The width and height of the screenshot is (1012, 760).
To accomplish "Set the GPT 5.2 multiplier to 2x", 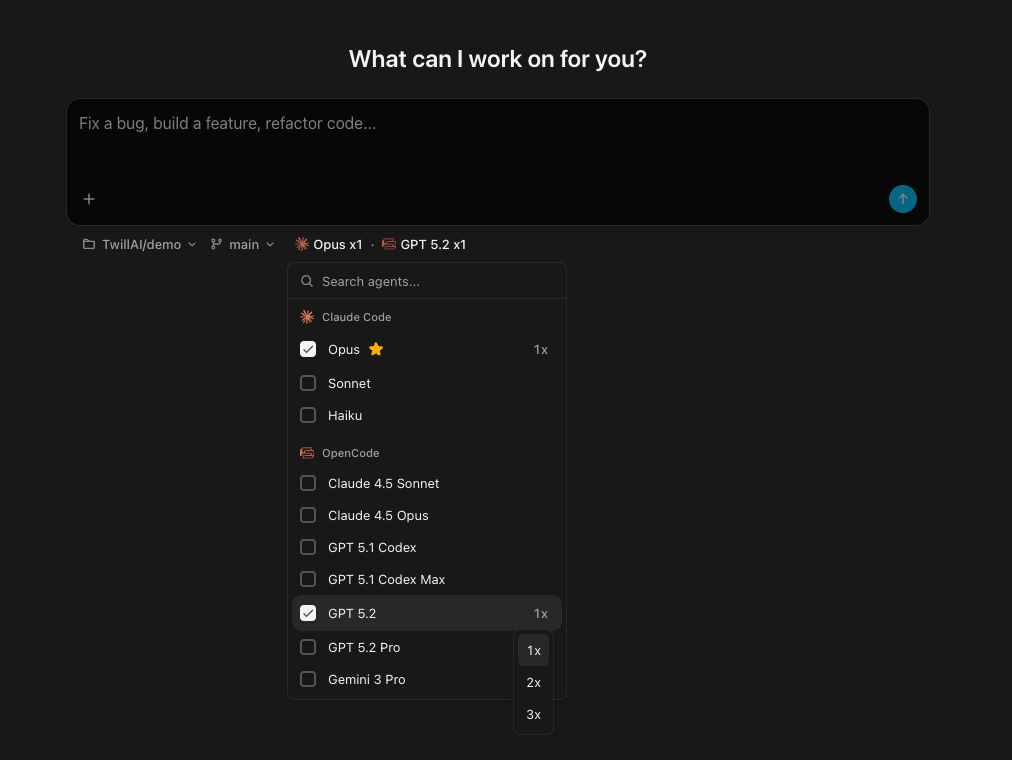I will (x=533, y=682).
